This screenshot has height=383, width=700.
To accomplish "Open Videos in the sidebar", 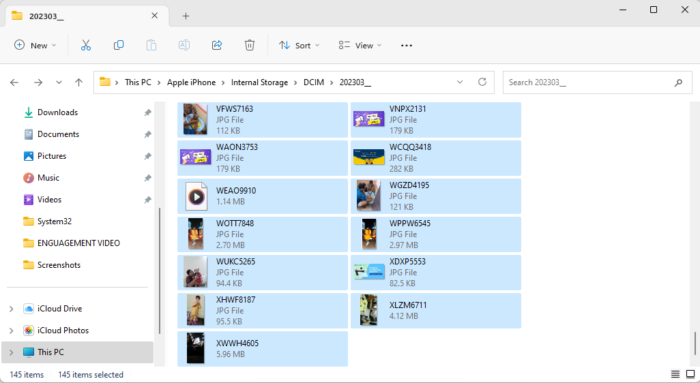I will pos(49,200).
